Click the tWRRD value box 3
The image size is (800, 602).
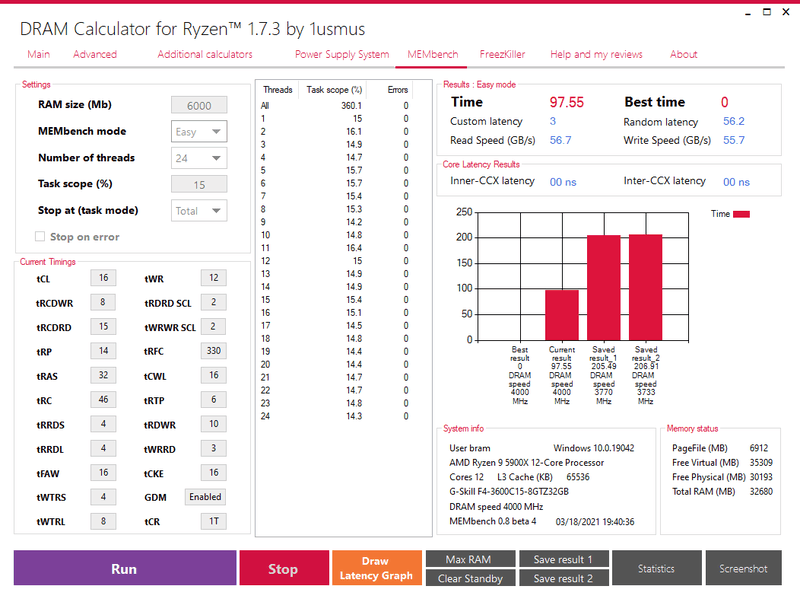click(x=213, y=448)
